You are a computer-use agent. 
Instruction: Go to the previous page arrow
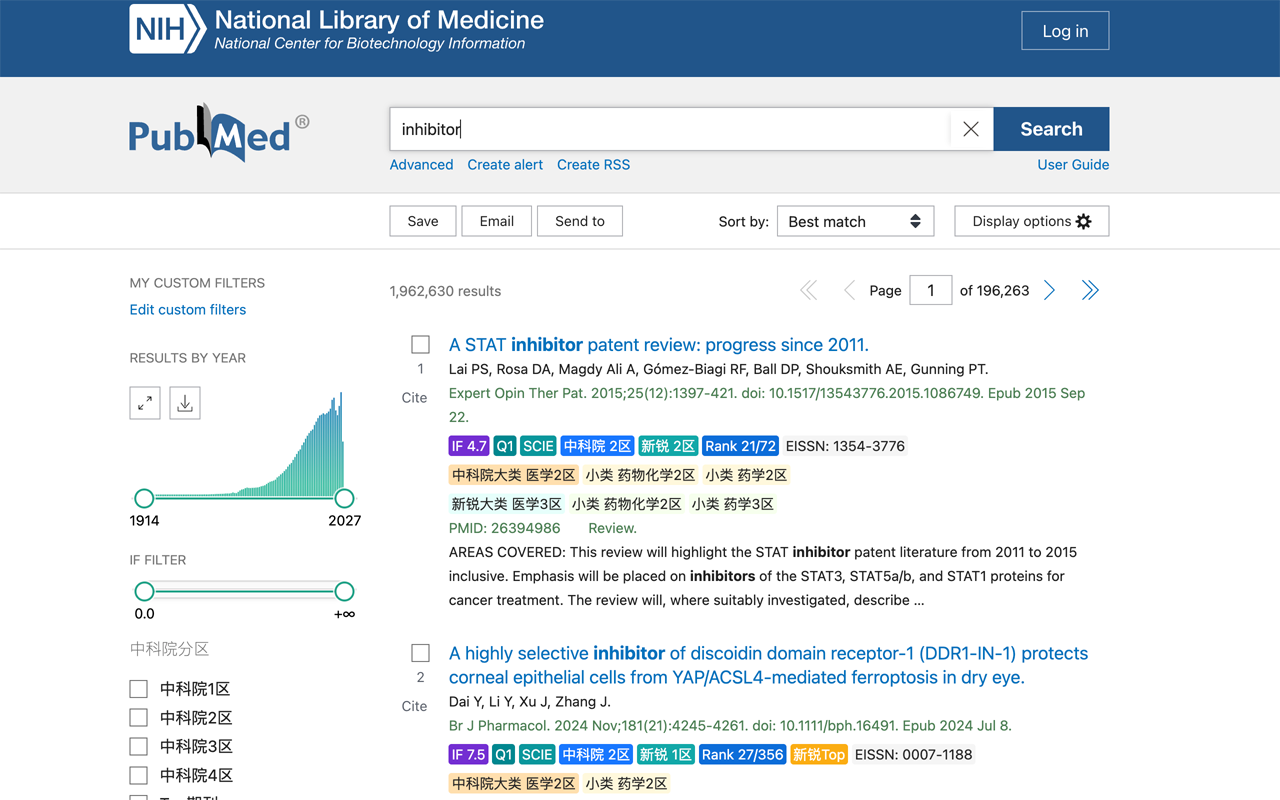(x=850, y=290)
